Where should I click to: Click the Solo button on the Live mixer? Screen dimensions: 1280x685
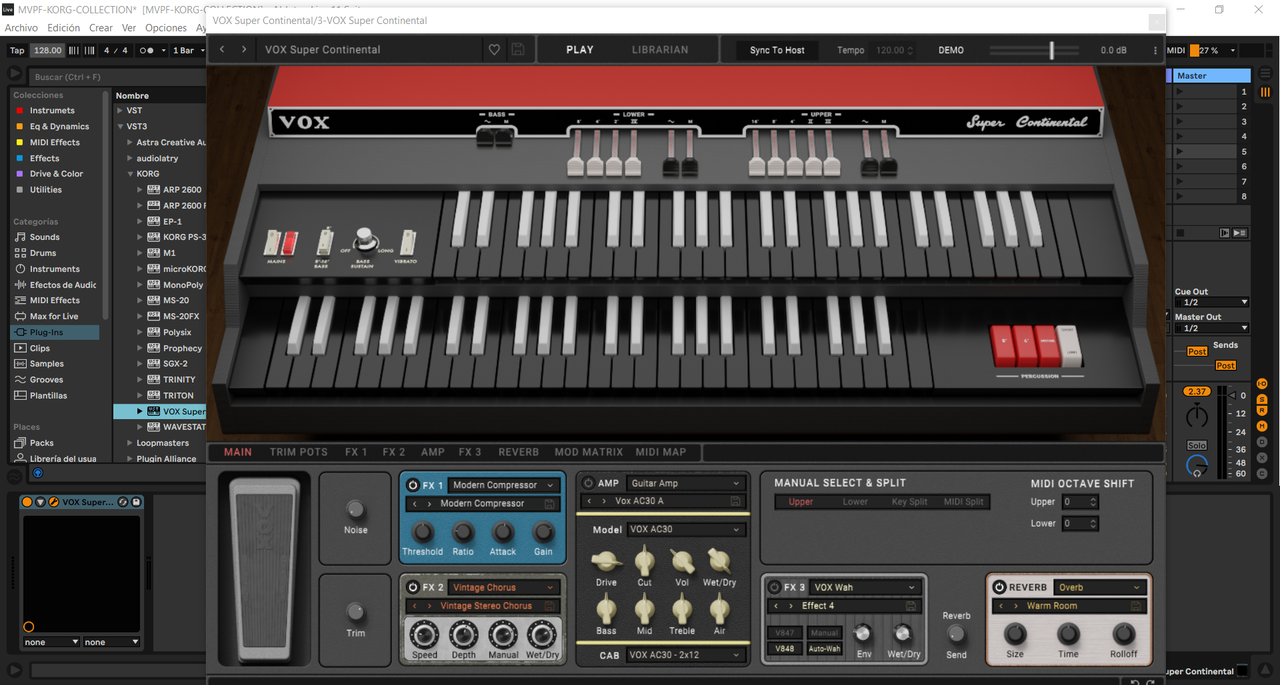(x=1196, y=445)
